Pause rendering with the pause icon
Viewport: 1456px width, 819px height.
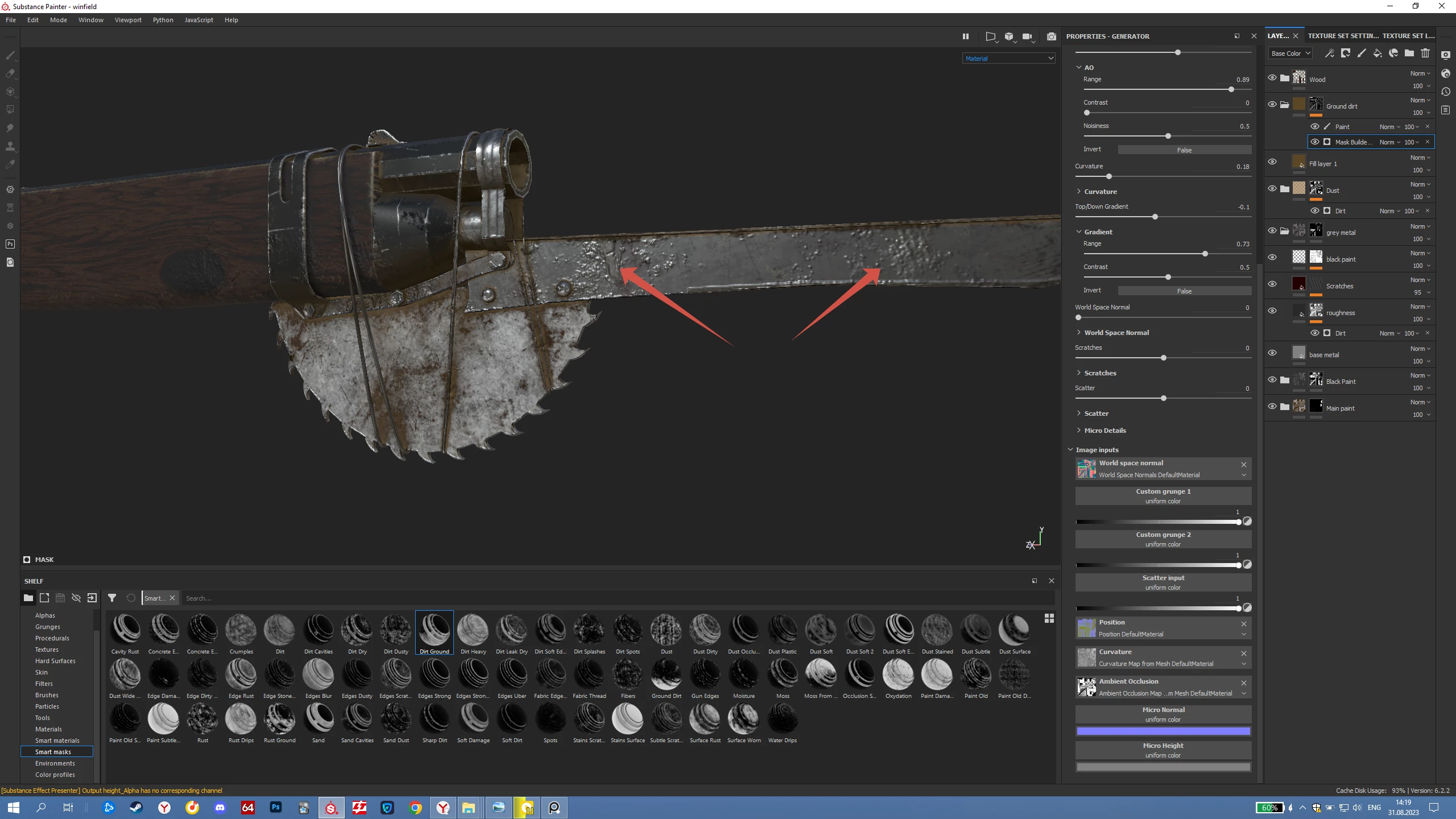(x=965, y=36)
